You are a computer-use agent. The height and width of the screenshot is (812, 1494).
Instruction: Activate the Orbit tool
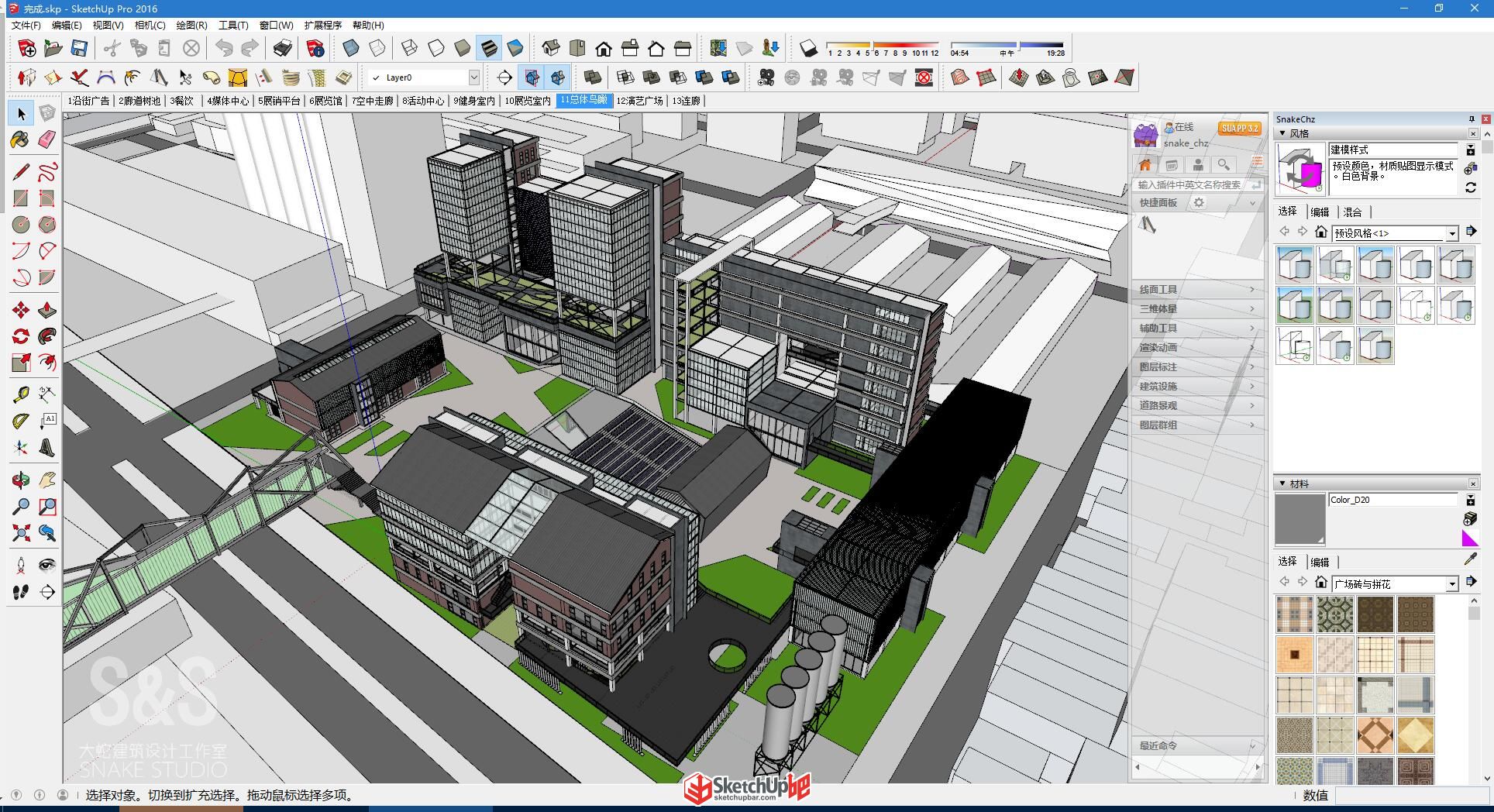click(21, 480)
